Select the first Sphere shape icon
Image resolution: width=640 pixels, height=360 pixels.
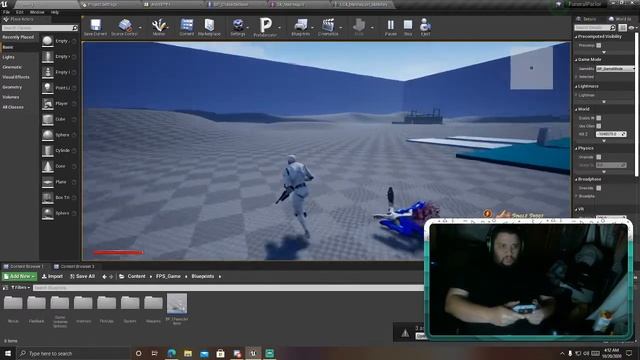click(x=48, y=135)
